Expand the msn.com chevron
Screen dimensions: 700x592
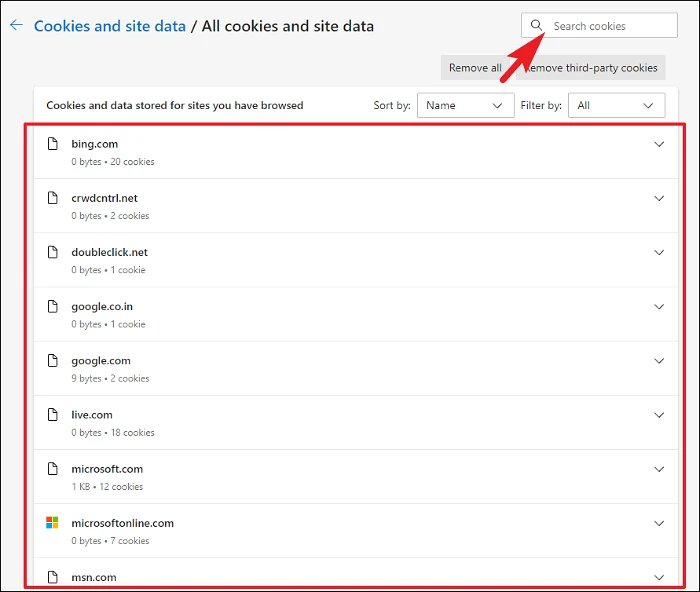pyautogui.click(x=659, y=578)
